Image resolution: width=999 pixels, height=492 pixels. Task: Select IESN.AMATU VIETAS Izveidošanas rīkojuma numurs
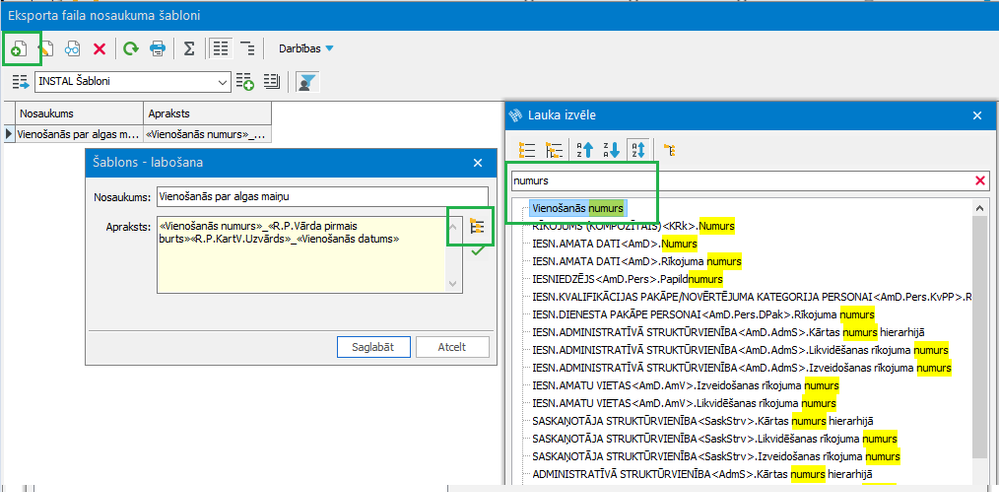tap(686, 386)
